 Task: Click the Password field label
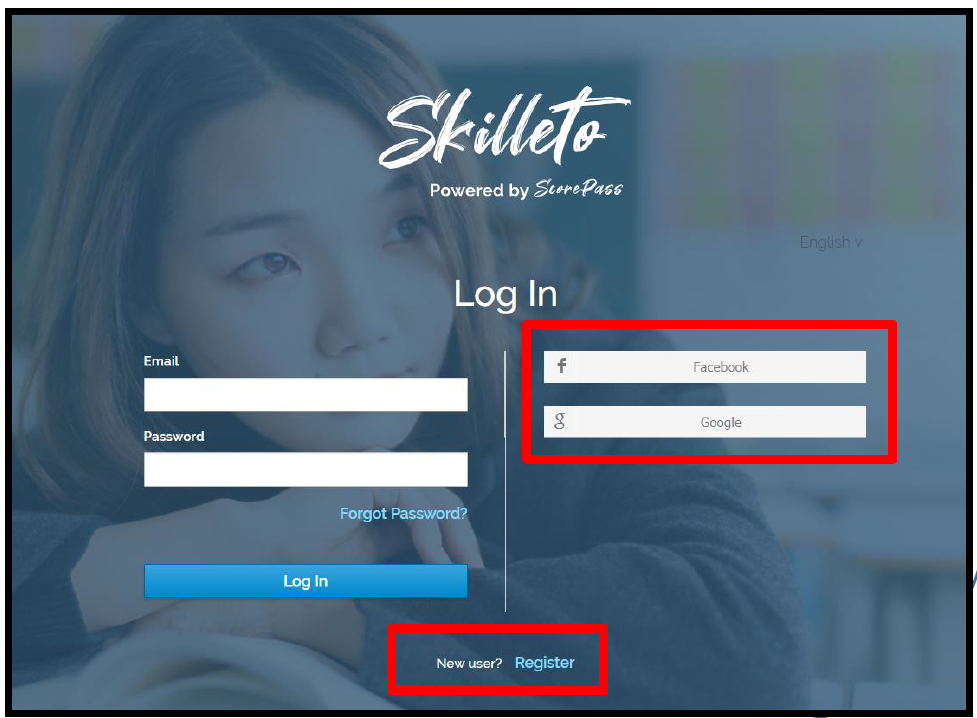pos(174,436)
